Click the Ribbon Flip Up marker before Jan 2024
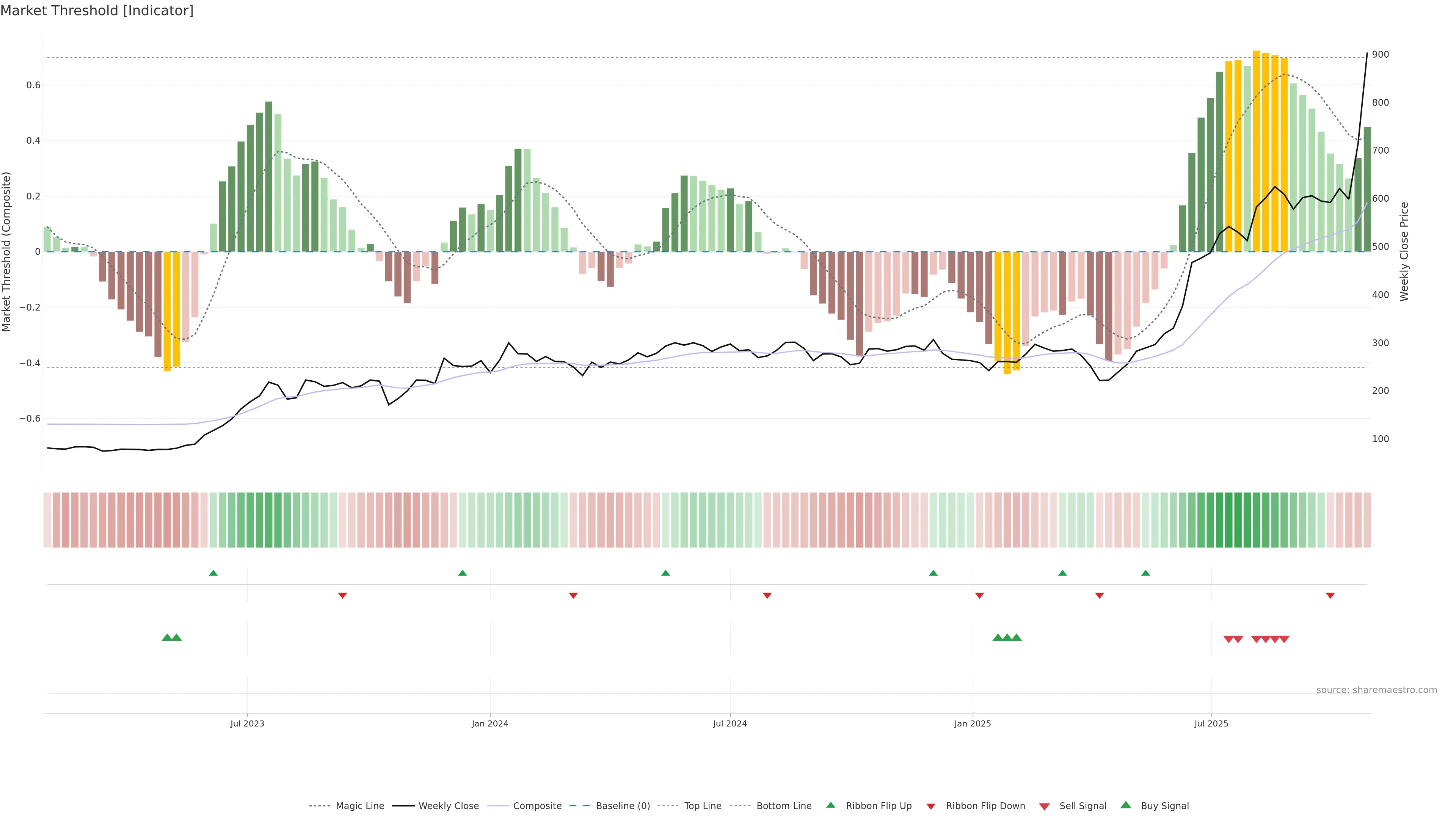The width and height of the screenshot is (1456, 819). (x=462, y=573)
